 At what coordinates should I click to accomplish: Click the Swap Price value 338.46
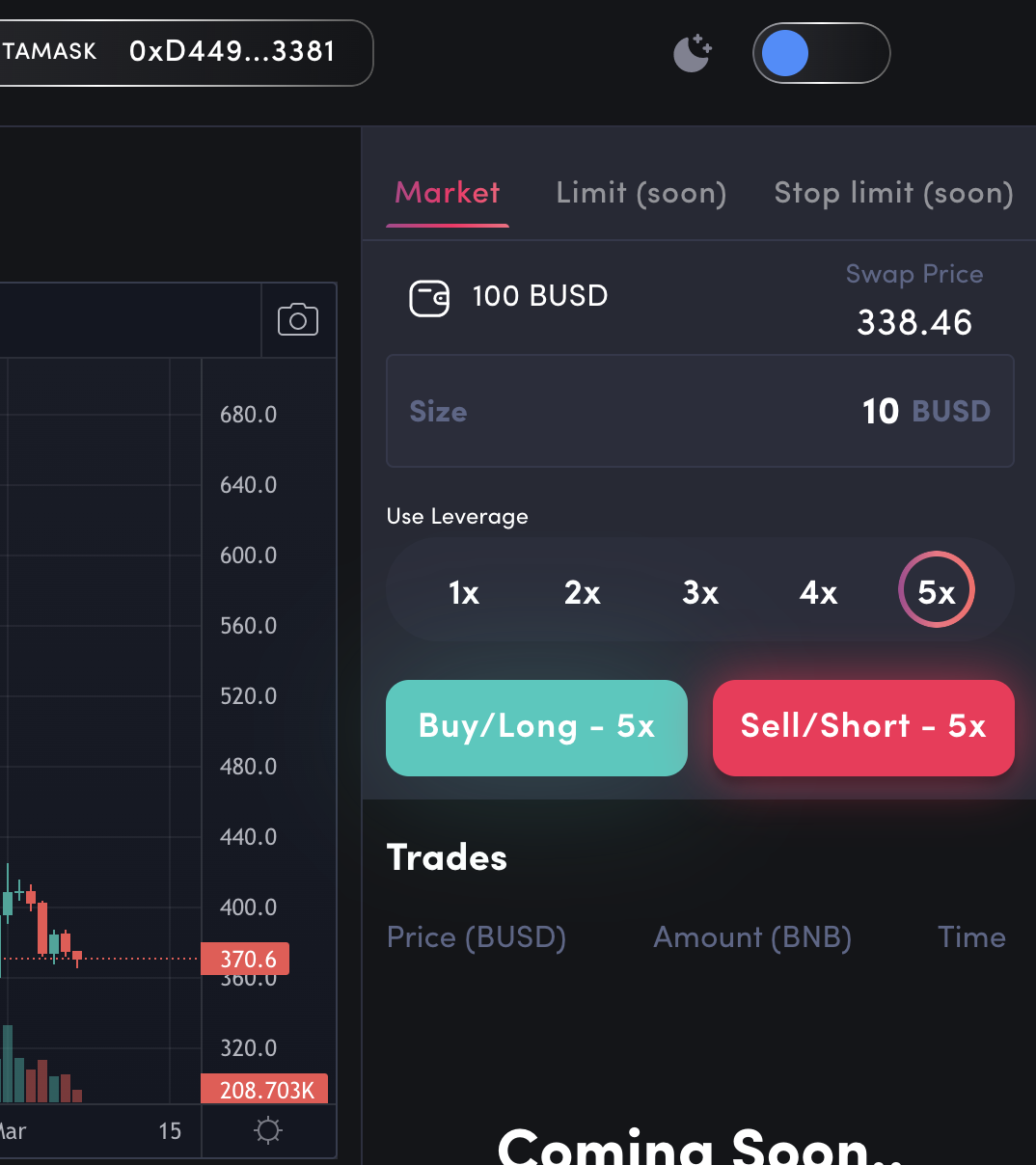(x=914, y=322)
